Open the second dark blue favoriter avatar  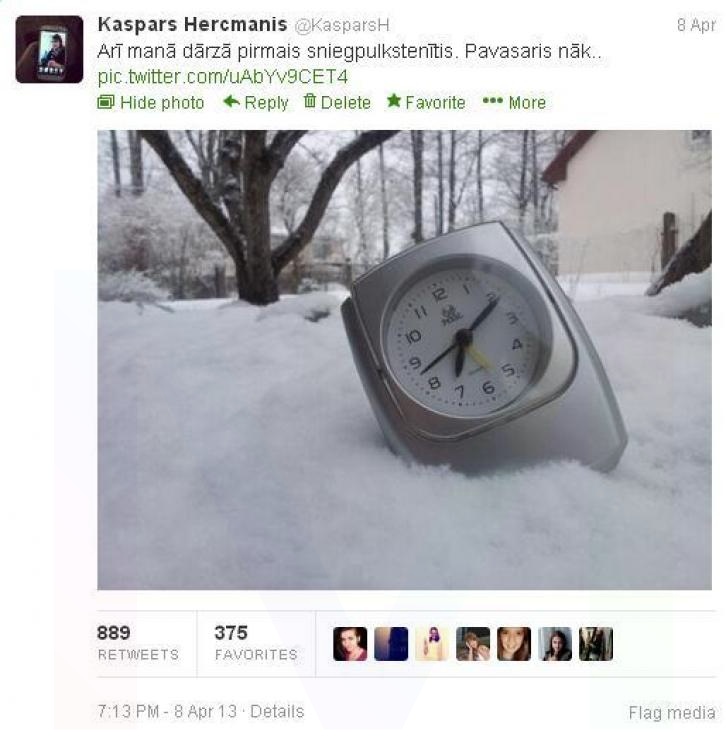pyautogui.click(x=391, y=644)
